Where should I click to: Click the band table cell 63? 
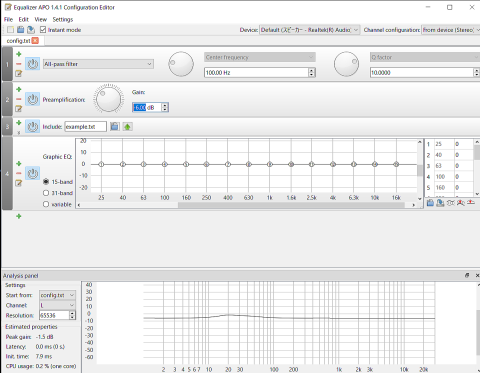pyautogui.click(x=444, y=166)
